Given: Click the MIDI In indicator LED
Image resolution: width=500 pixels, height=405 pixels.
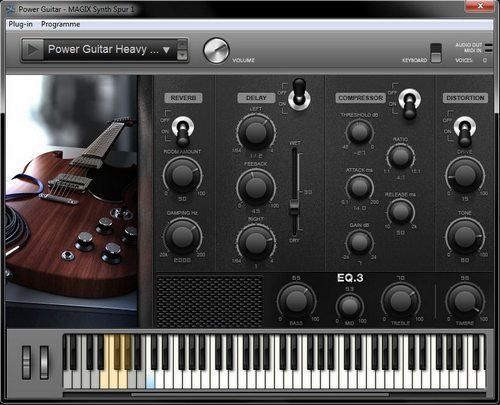Looking at the screenshot, I should pyautogui.click(x=488, y=50).
